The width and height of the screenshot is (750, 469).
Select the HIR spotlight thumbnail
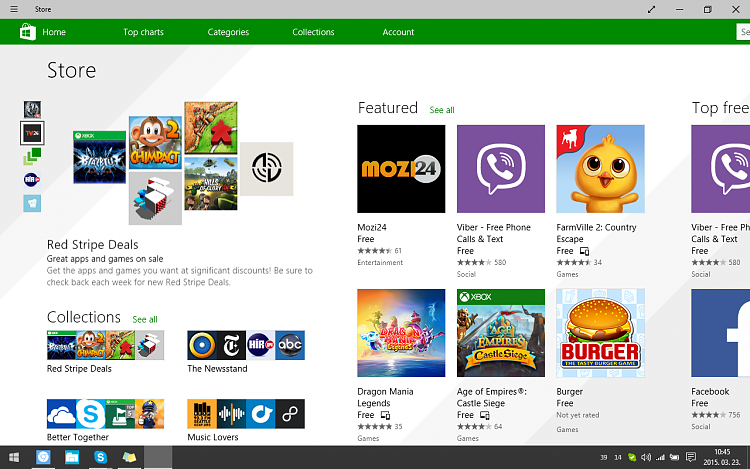click(33, 180)
